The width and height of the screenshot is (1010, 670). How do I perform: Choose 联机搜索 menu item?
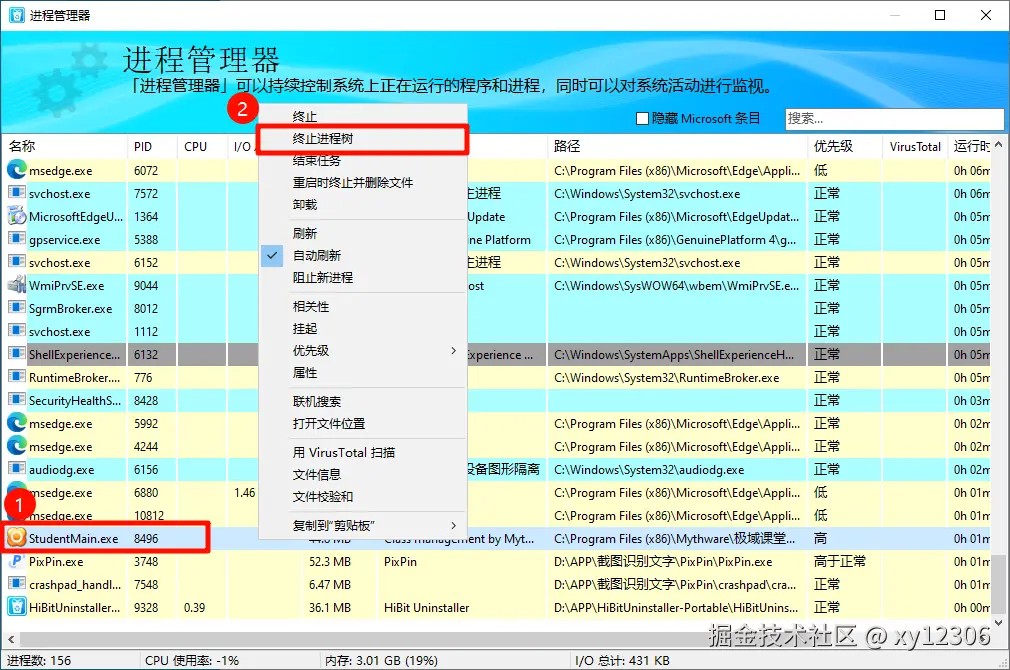[x=363, y=402]
